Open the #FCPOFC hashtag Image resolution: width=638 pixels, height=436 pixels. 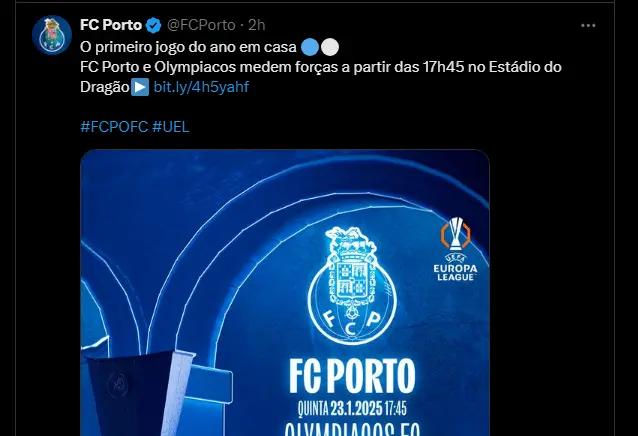(x=114, y=127)
